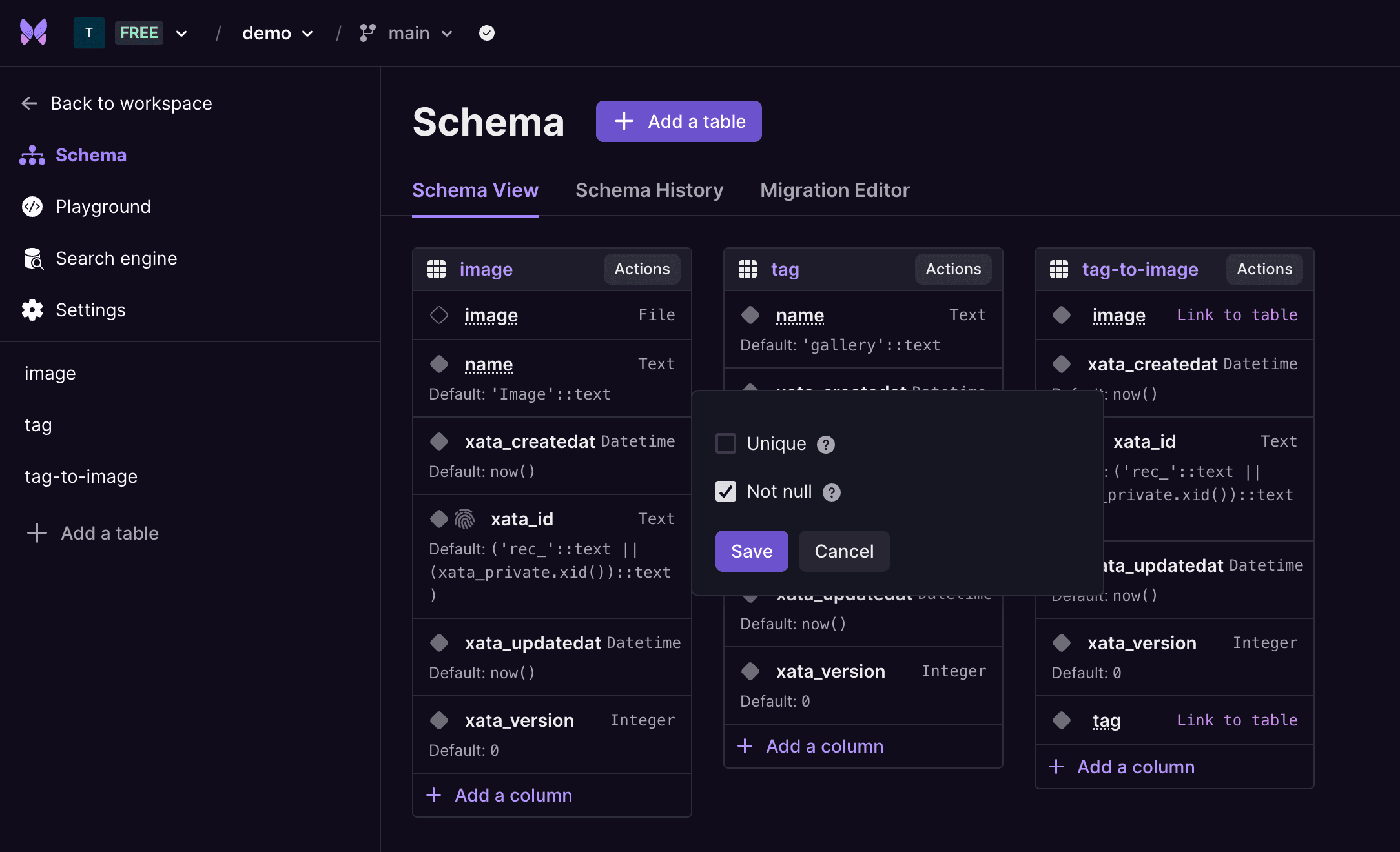The height and width of the screenshot is (852, 1400).
Task: Select the Search engine sidebar icon
Action: point(32,258)
